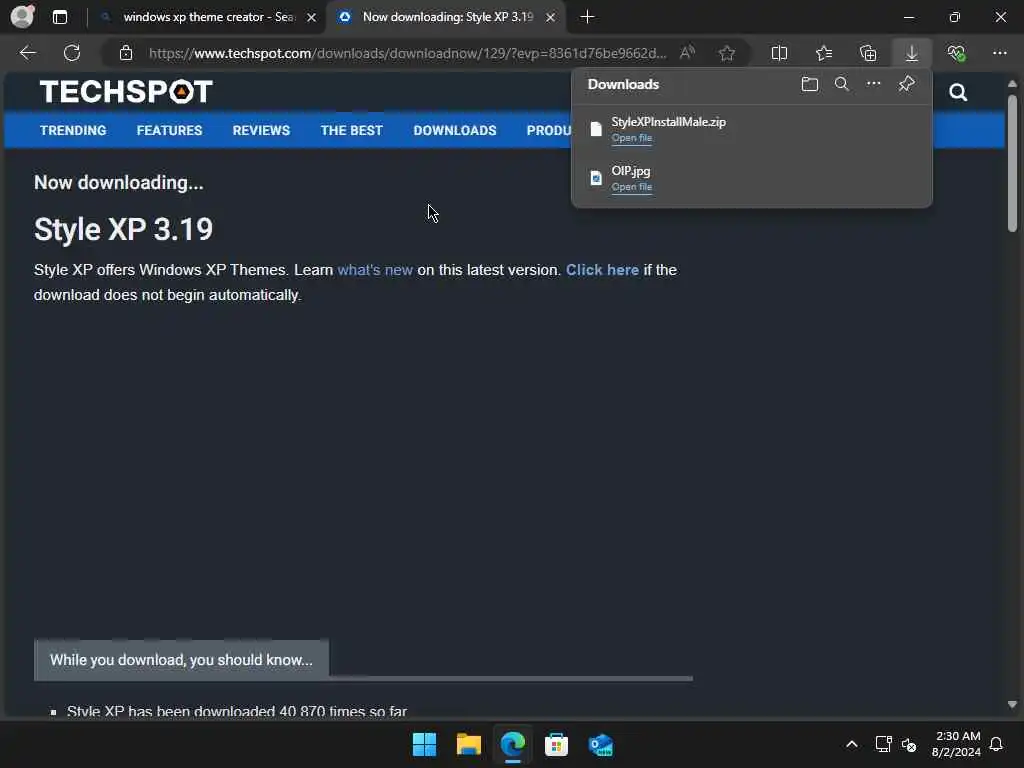Open THE BEST in TechSpot navigation

pyautogui.click(x=351, y=130)
